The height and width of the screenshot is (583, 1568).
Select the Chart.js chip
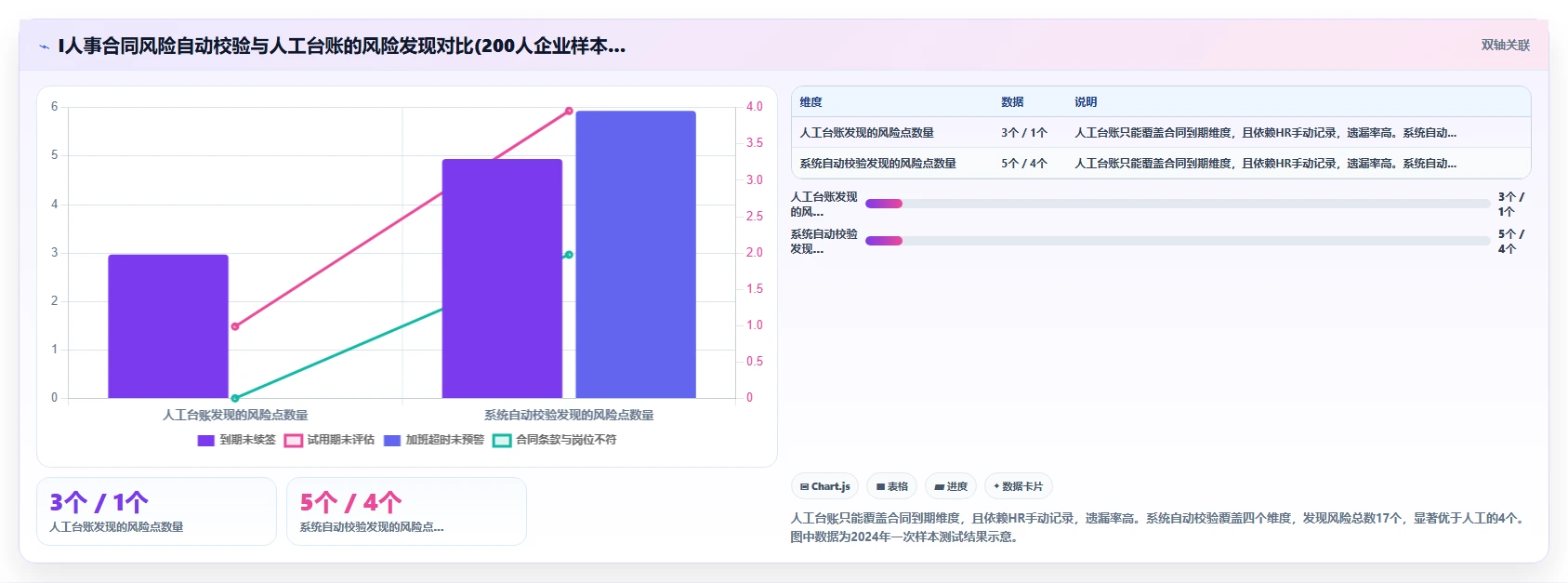pyautogui.click(x=824, y=486)
